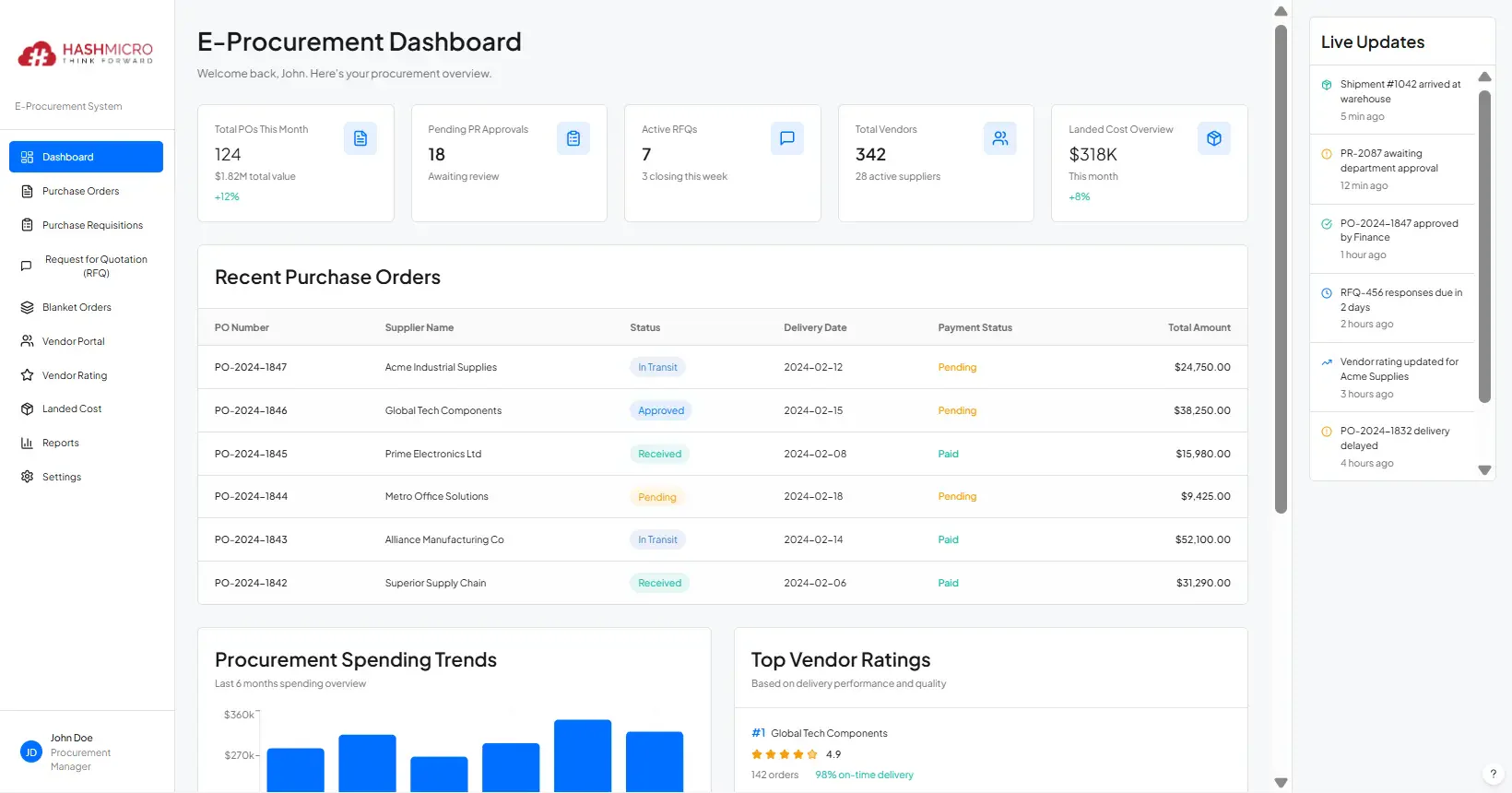
Task: Click the JD user avatar
Action: tap(31, 752)
